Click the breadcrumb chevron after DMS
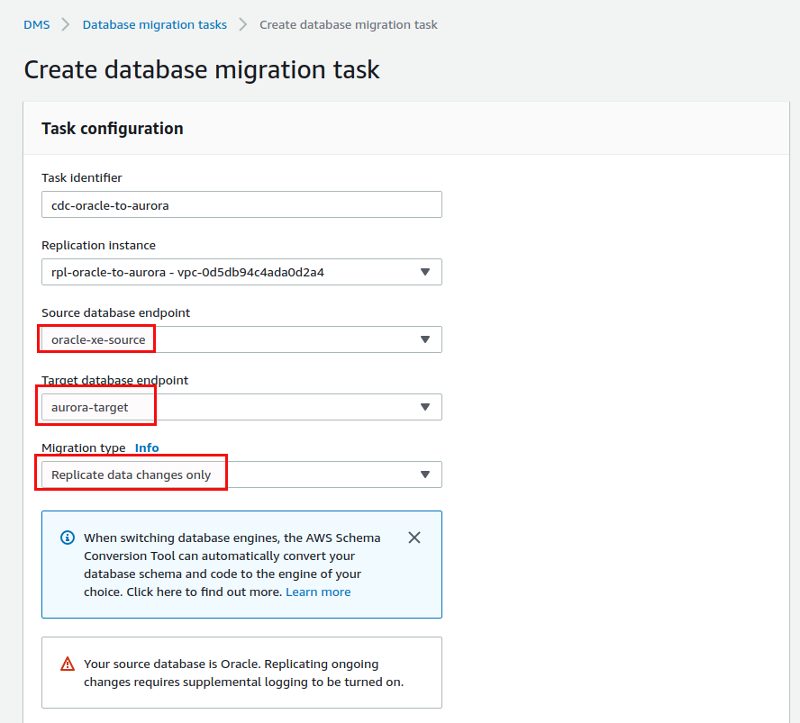 pos(65,24)
